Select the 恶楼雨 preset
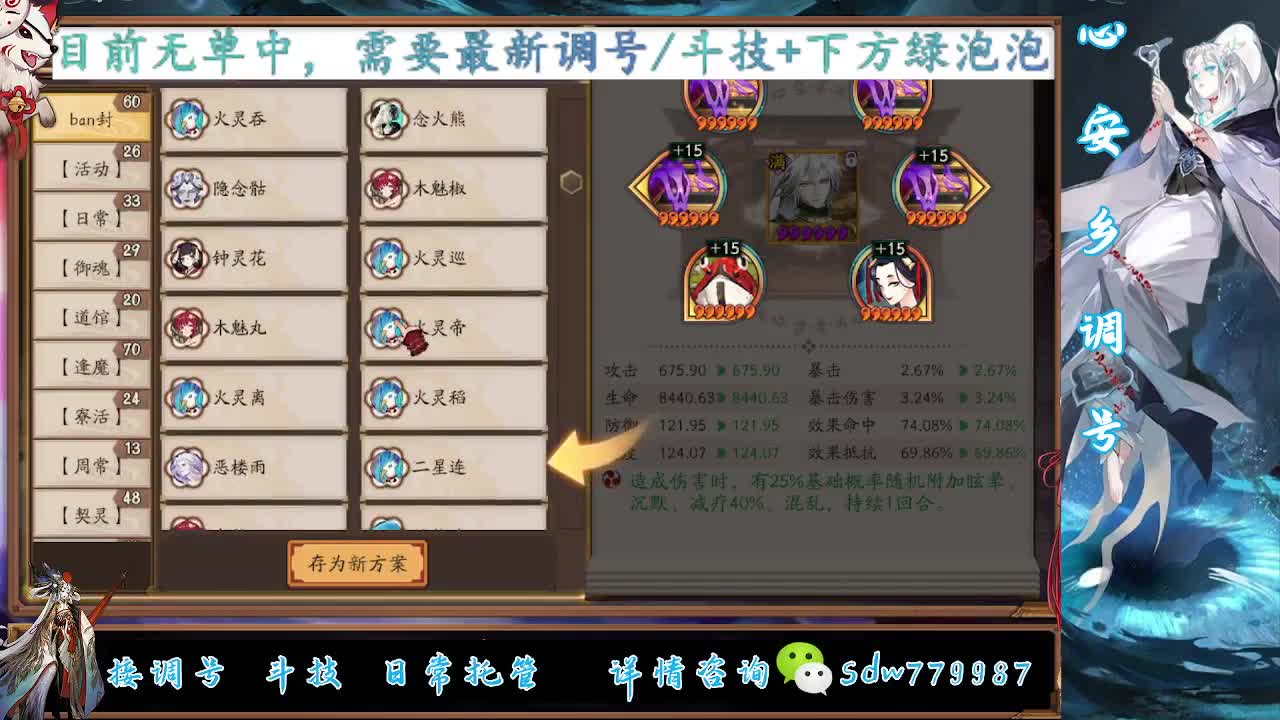Screen dimensions: 1280x720 pos(254,467)
